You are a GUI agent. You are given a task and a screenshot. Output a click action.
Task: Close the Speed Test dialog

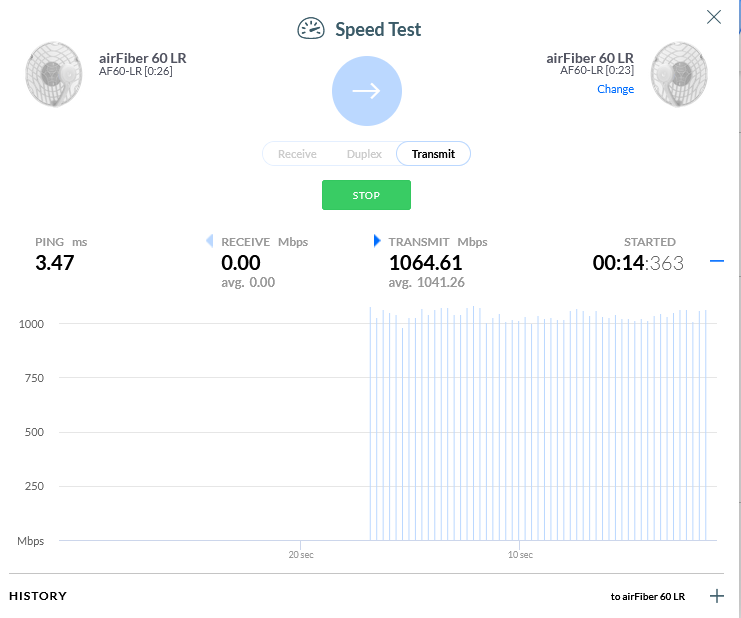[x=714, y=17]
